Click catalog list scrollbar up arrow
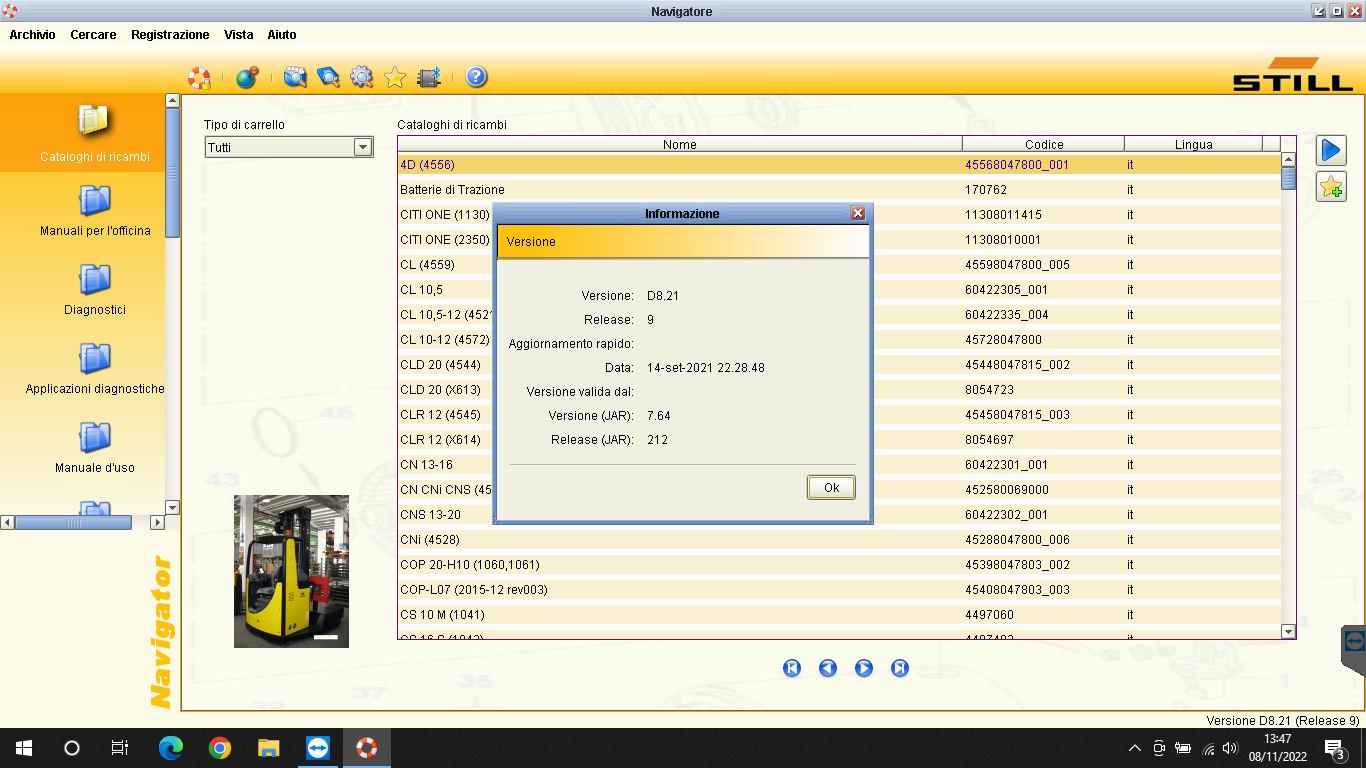The width and height of the screenshot is (1366, 768). pos(1288,159)
